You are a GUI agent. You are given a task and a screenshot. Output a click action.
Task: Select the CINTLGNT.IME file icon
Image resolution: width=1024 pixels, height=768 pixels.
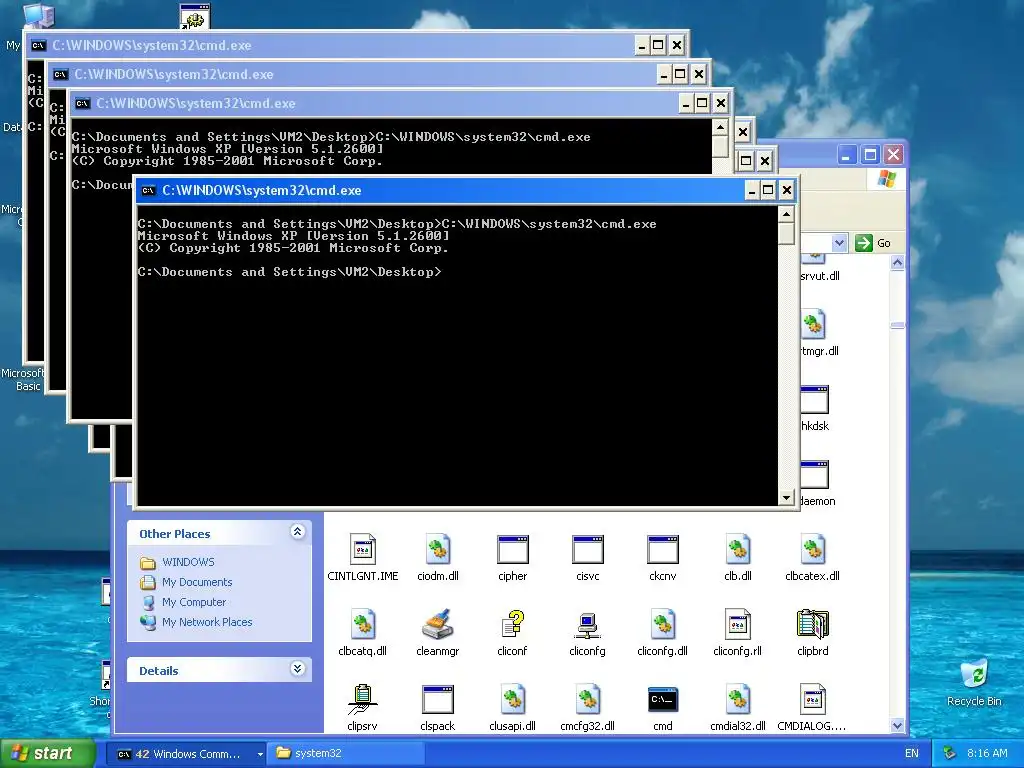(x=362, y=549)
